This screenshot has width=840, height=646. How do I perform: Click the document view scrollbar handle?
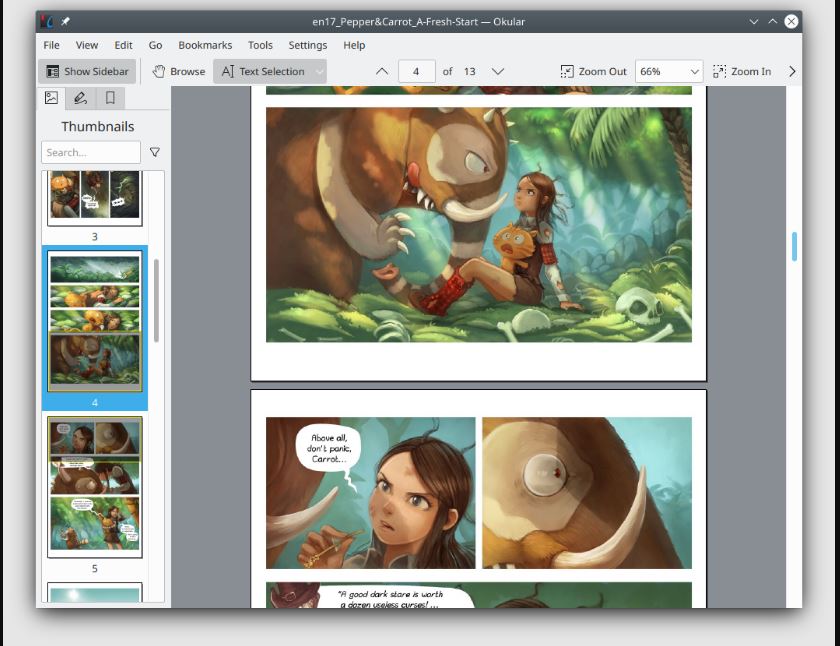[x=794, y=246]
